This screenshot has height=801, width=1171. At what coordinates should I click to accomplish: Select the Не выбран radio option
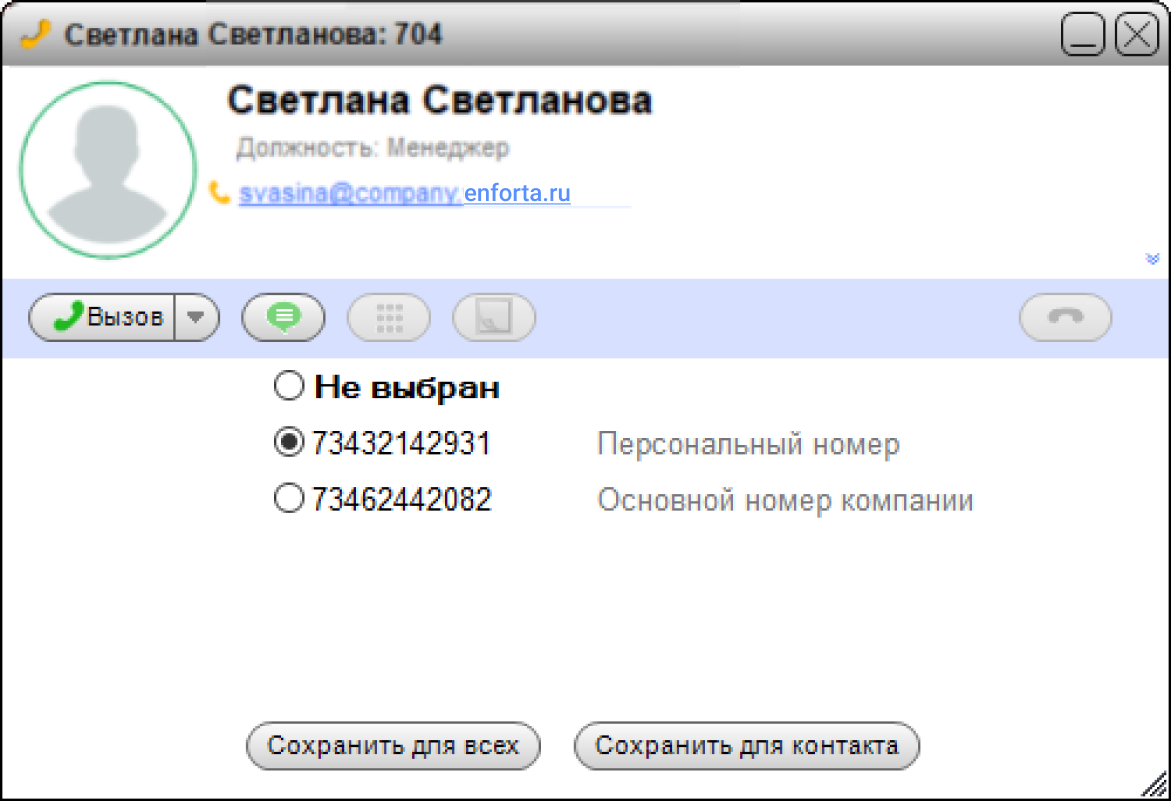pos(289,386)
